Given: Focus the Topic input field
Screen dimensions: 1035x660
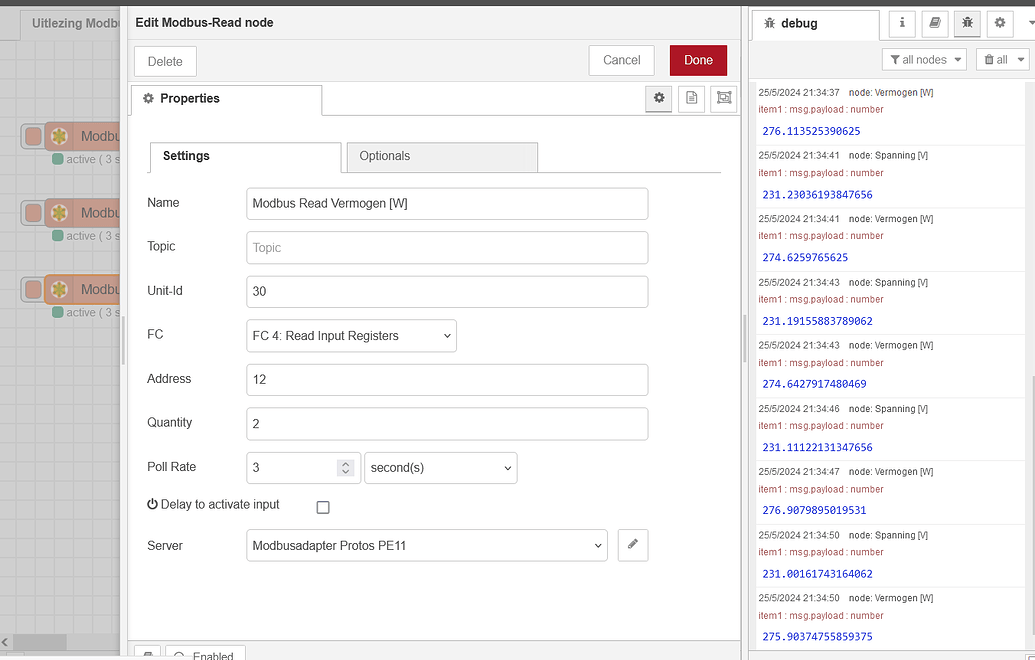Looking at the screenshot, I should (447, 248).
